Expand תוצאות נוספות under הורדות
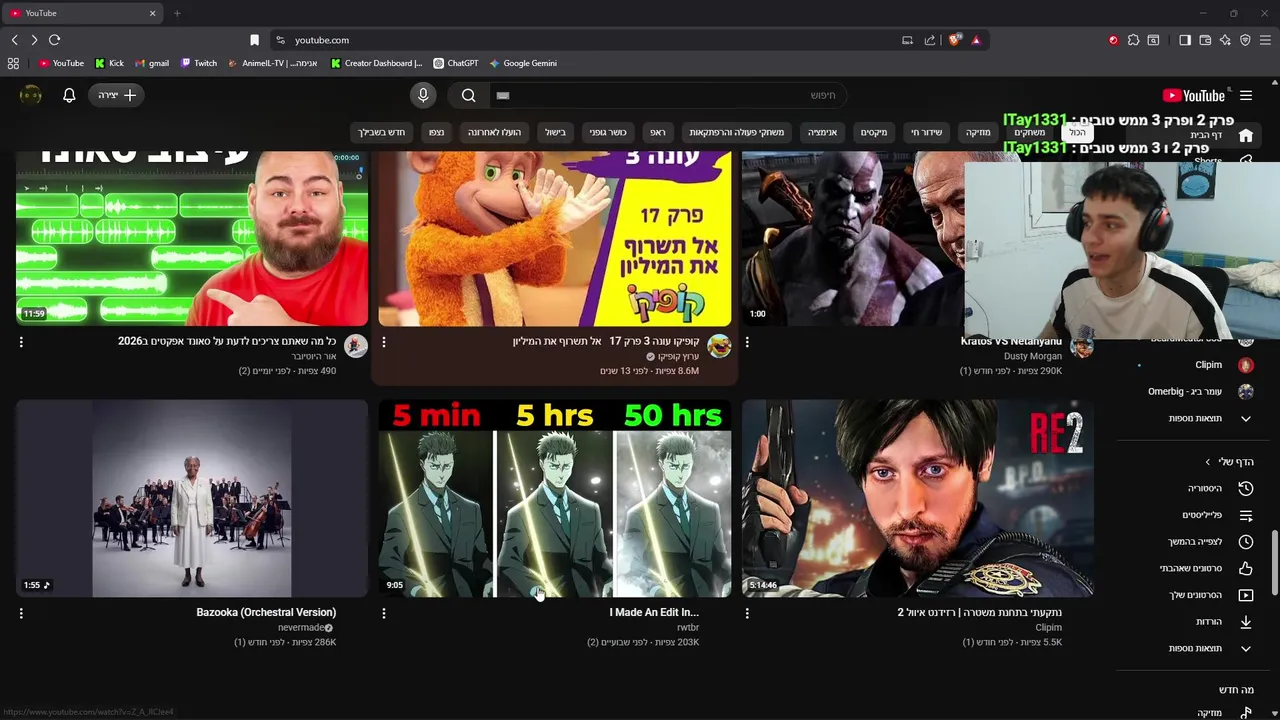 pos(1210,648)
